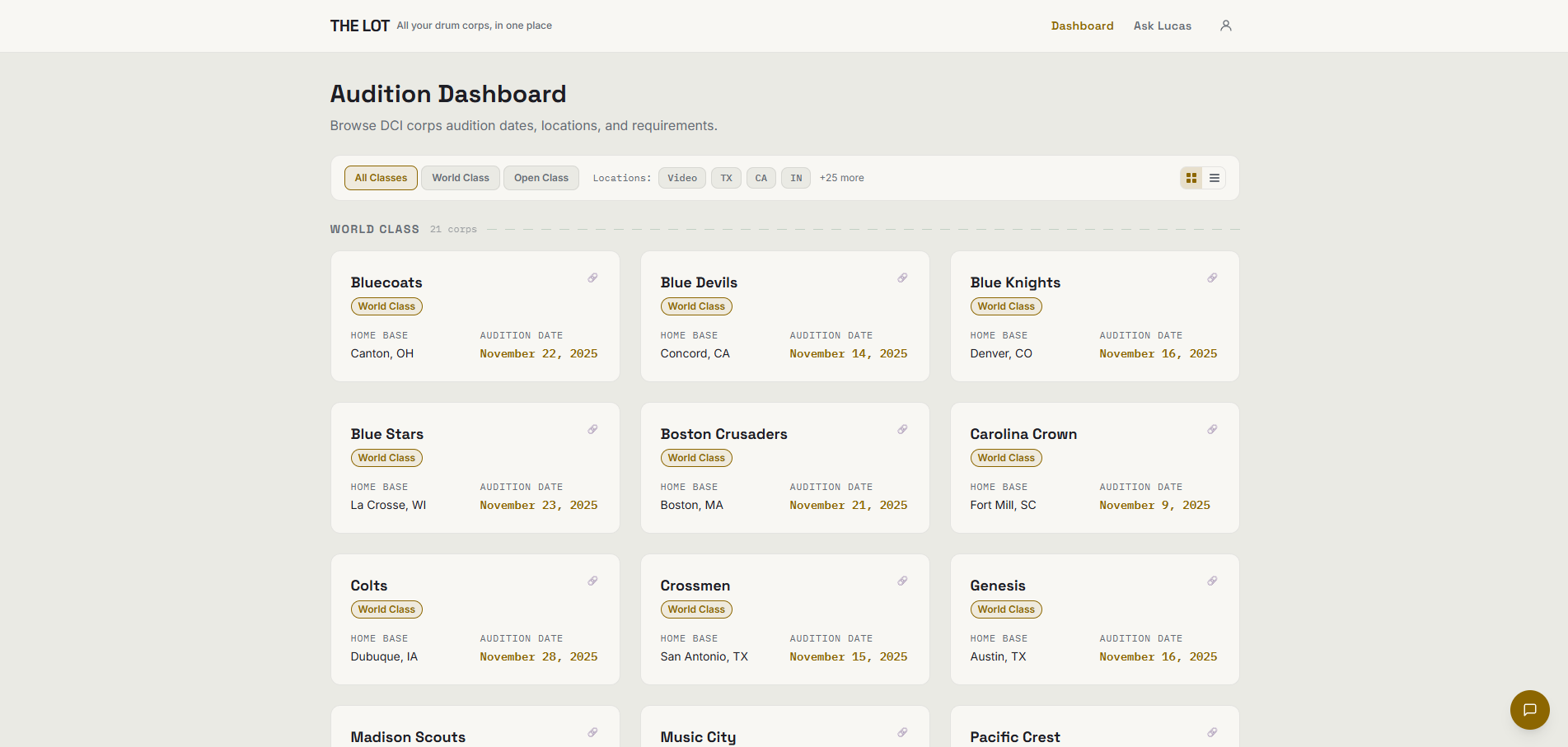This screenshot has width=1568, height=747.
Task: Click the World Class badge on Carolina Crown
Action: 1006,458
